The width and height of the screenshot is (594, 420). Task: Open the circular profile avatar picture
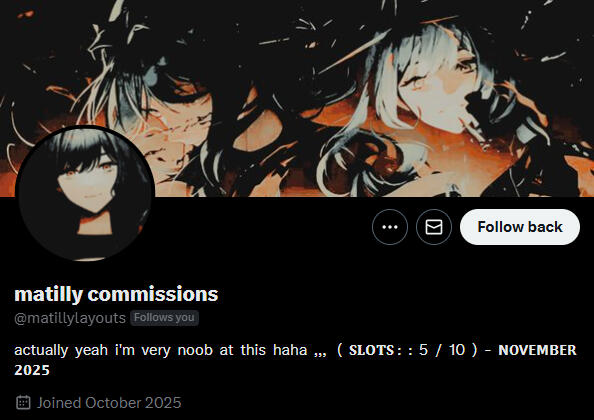(85, 194)
